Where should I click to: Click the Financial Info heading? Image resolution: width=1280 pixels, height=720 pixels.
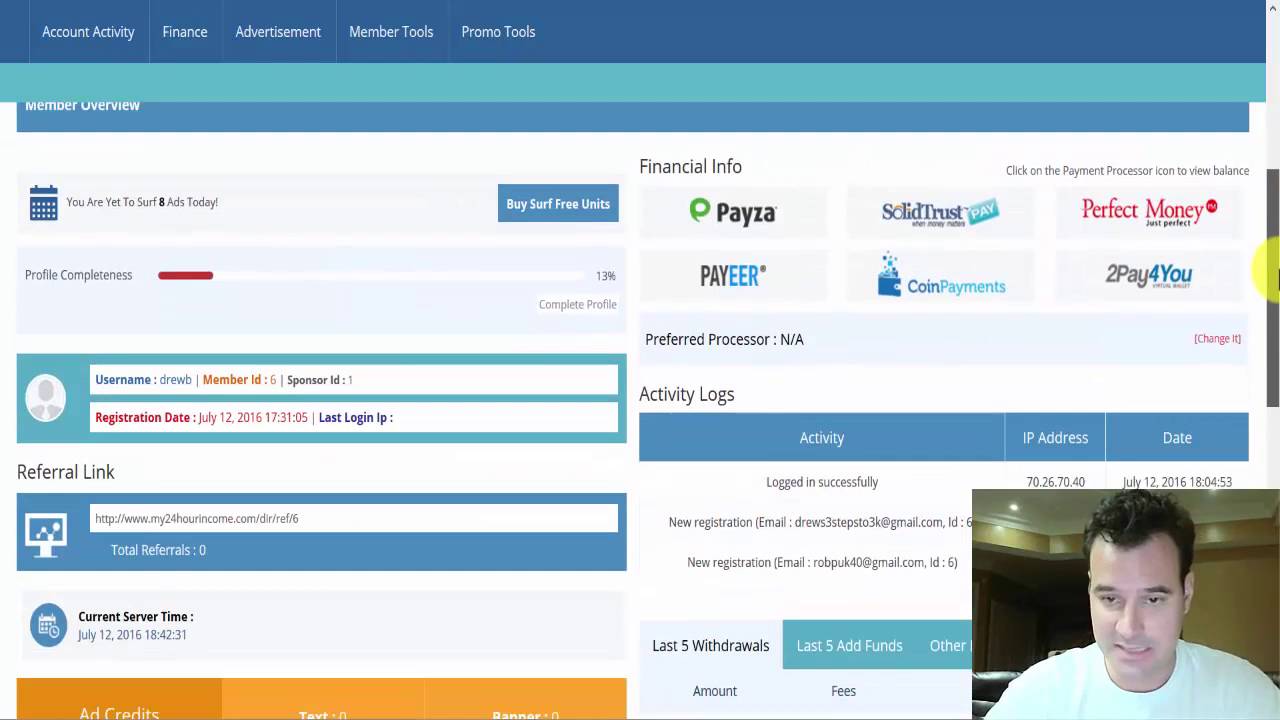690,167
